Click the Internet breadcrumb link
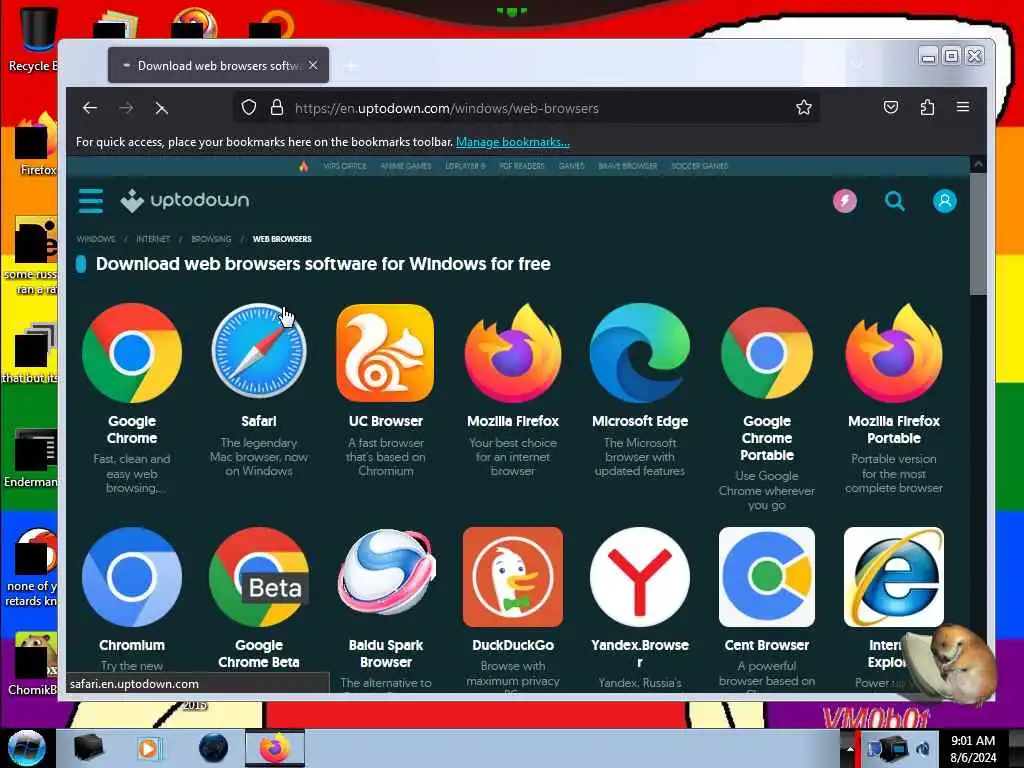Image resolution: width=1024 pixels, height=768 pixels. click(x=153, y=239)
